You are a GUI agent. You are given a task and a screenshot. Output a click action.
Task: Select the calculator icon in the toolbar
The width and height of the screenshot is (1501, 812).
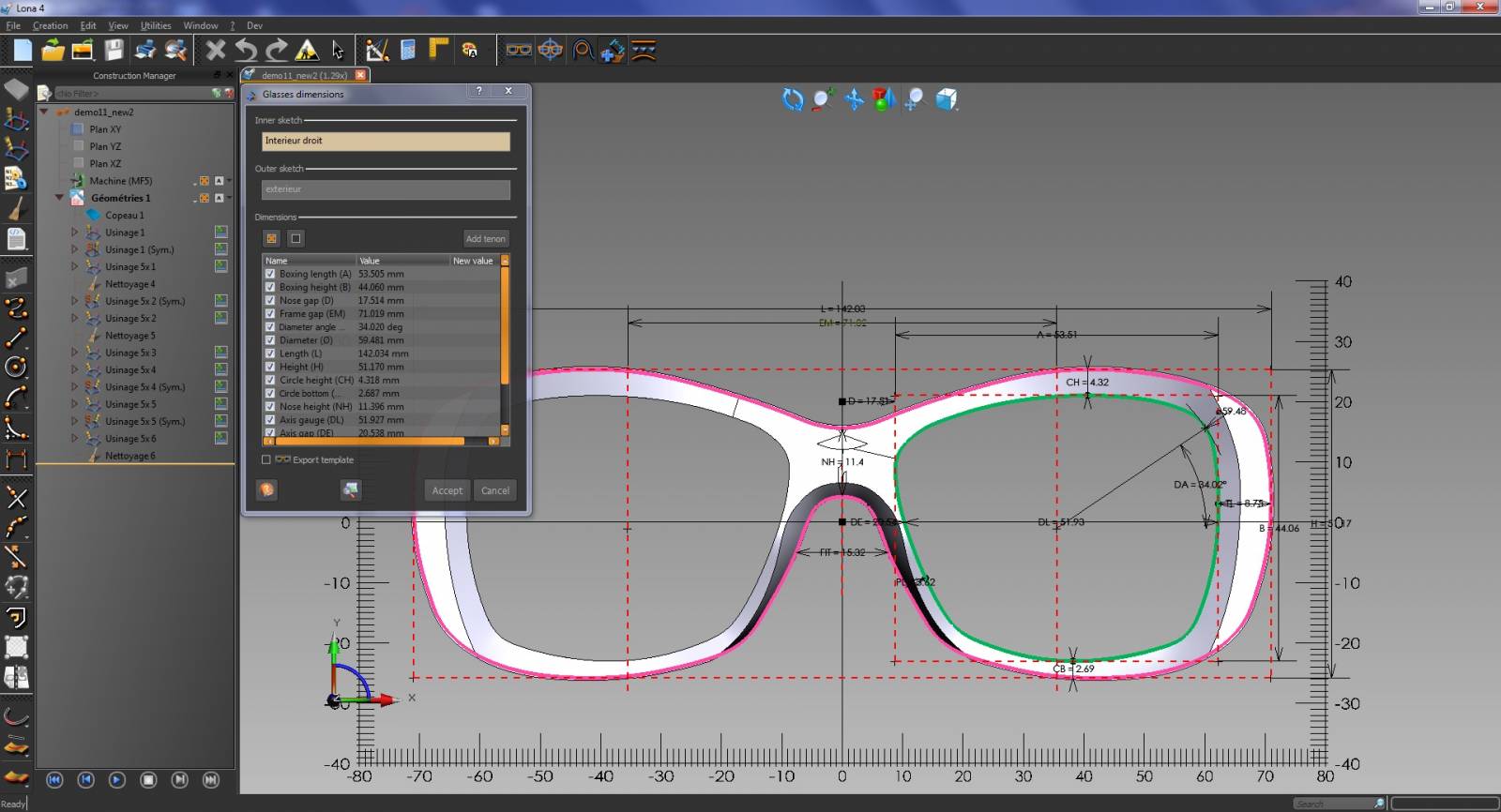pos(408,51)
